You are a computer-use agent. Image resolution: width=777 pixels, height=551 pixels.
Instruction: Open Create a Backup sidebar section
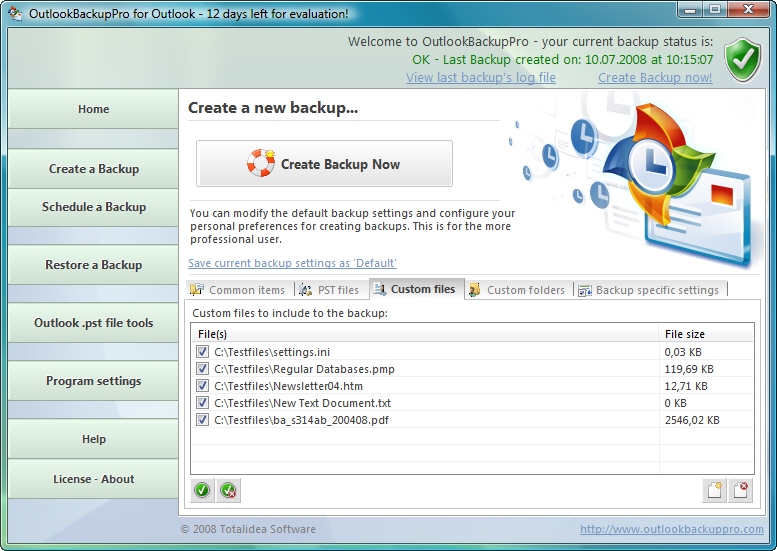tap(93, 168)
